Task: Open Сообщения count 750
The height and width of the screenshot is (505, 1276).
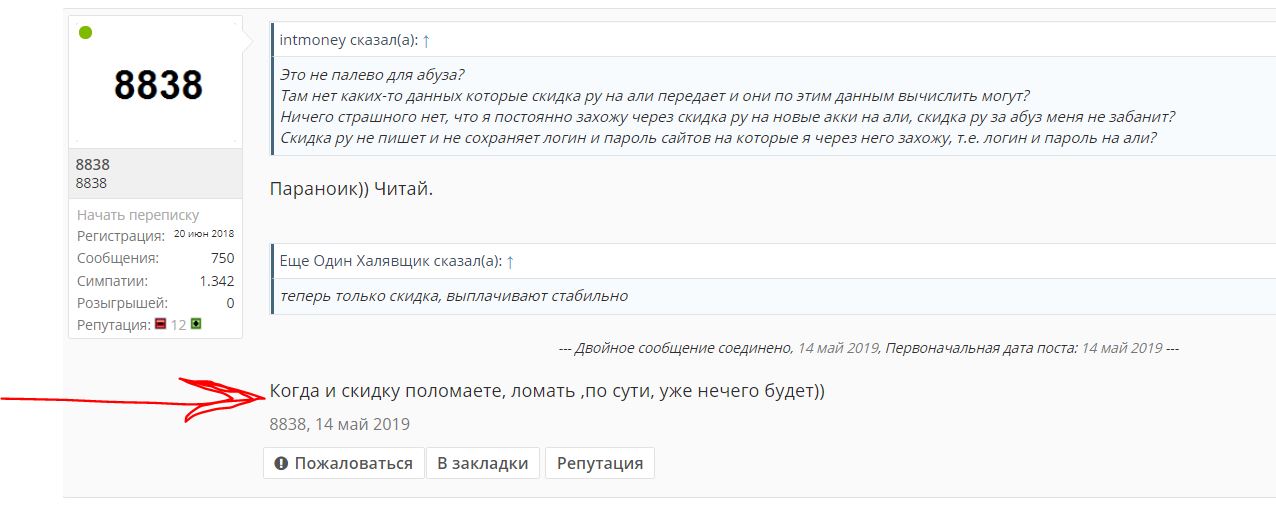Action: coord(222,258)
